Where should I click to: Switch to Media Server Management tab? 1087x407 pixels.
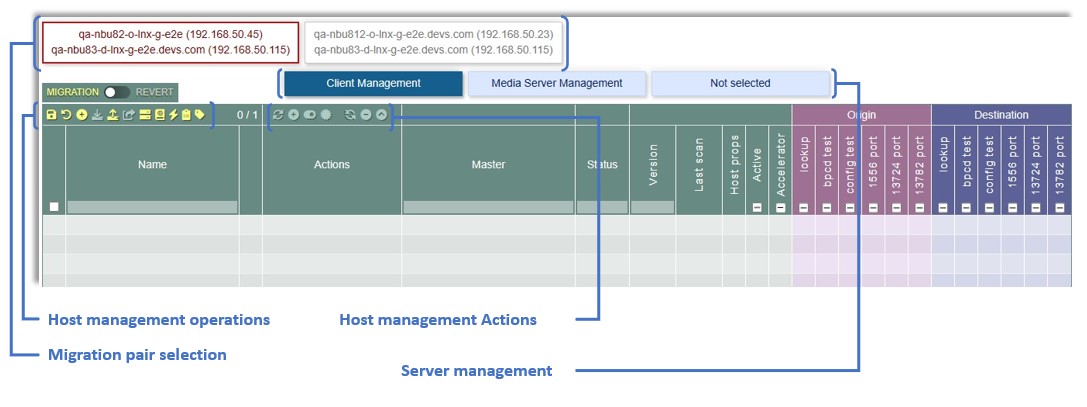[x=556, y=84]
